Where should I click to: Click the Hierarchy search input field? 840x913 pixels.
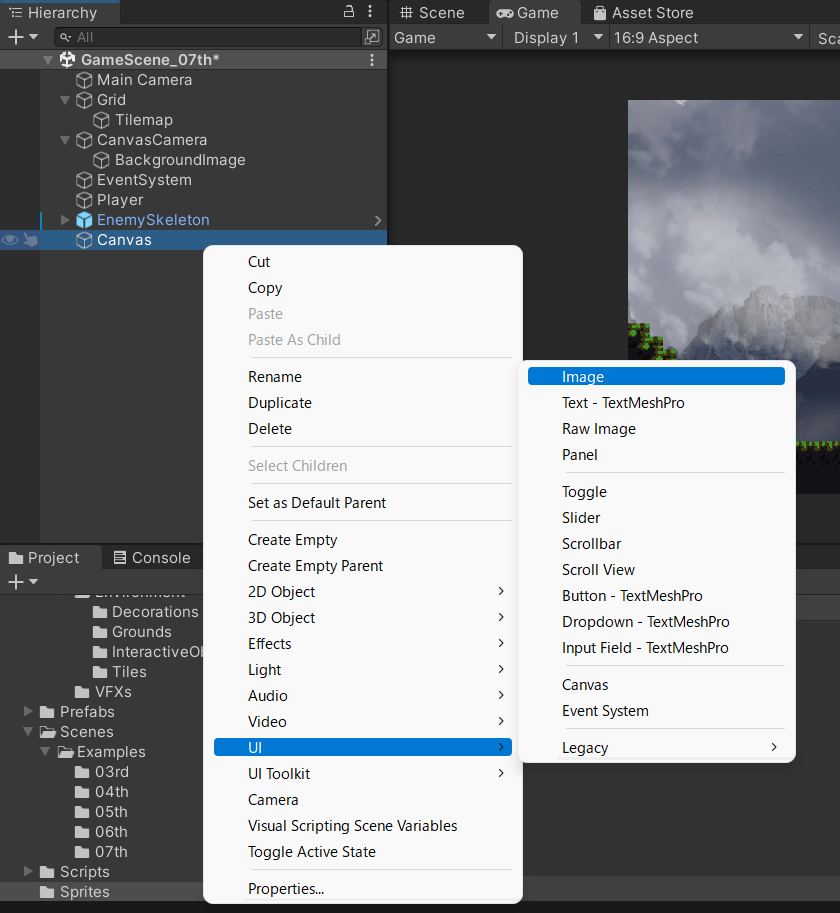[x=208, y=37]
